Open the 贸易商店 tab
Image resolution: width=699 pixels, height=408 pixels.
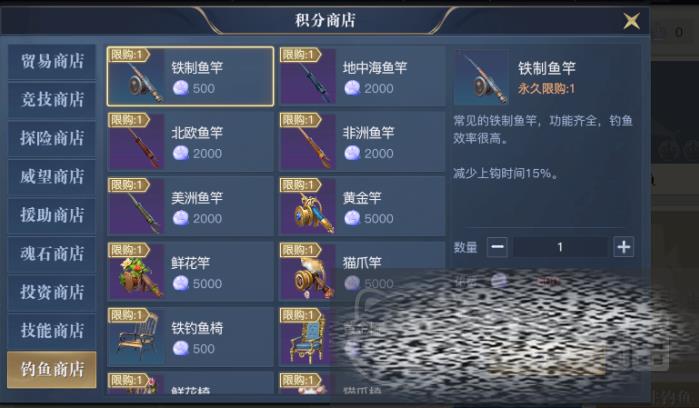click(52, 62)
